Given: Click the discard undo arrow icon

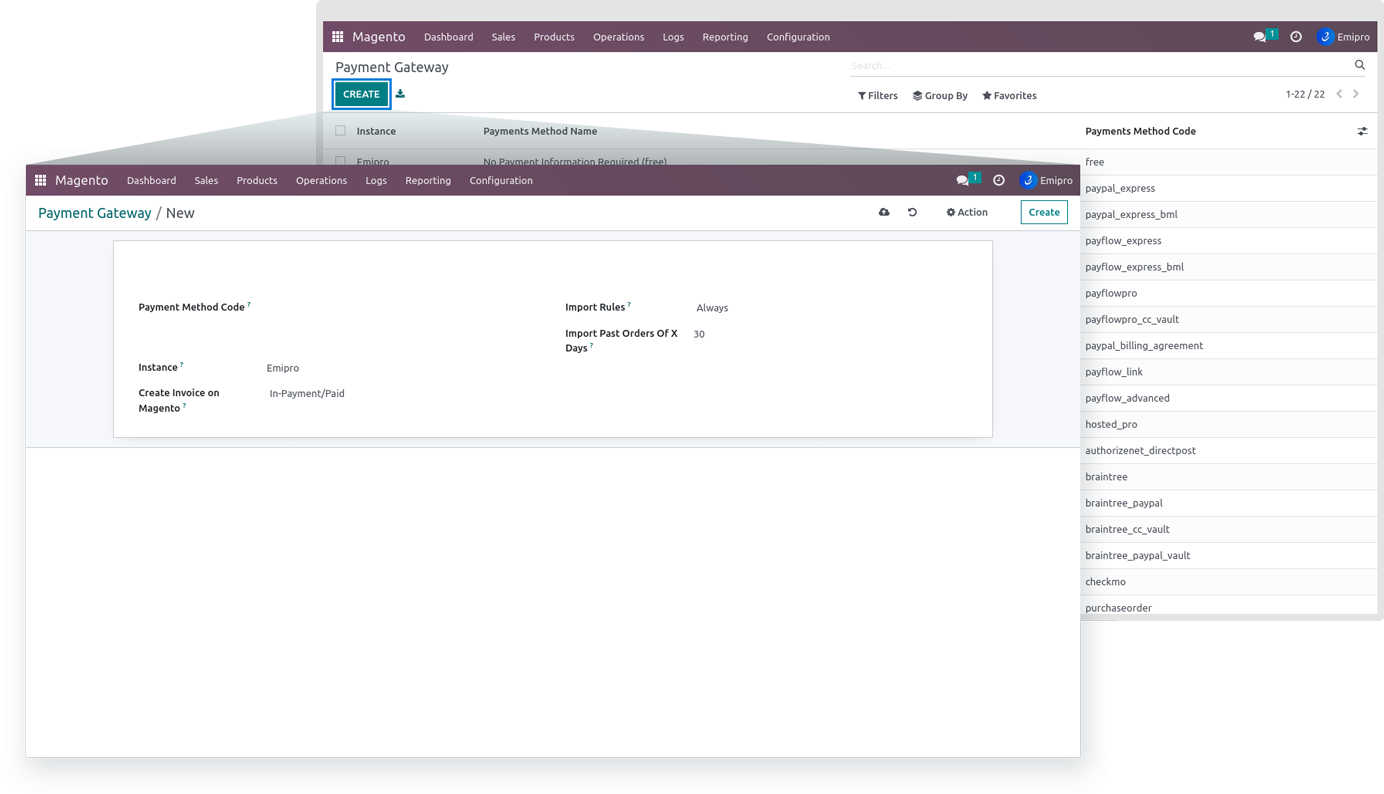Looking at the screenshot, I should coord(912,212).
